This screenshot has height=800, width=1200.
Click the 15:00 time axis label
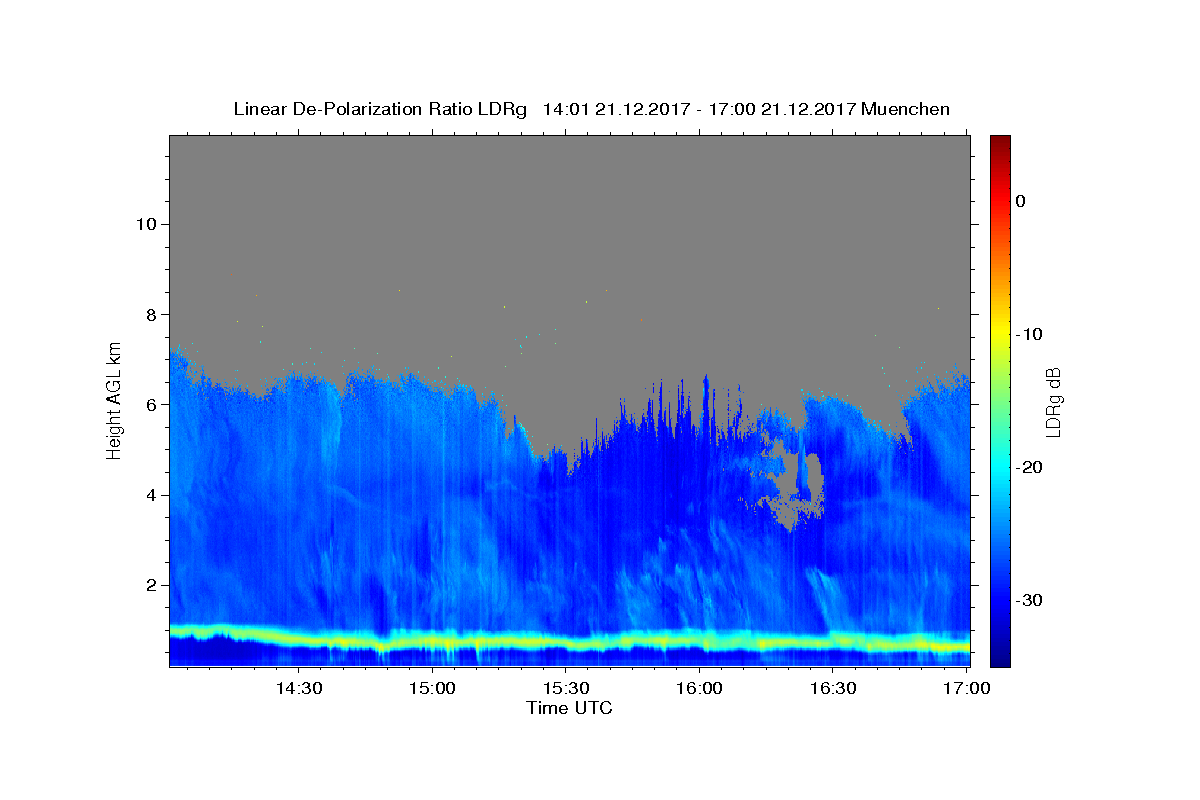pyautogui.click(x=432, y=688)
